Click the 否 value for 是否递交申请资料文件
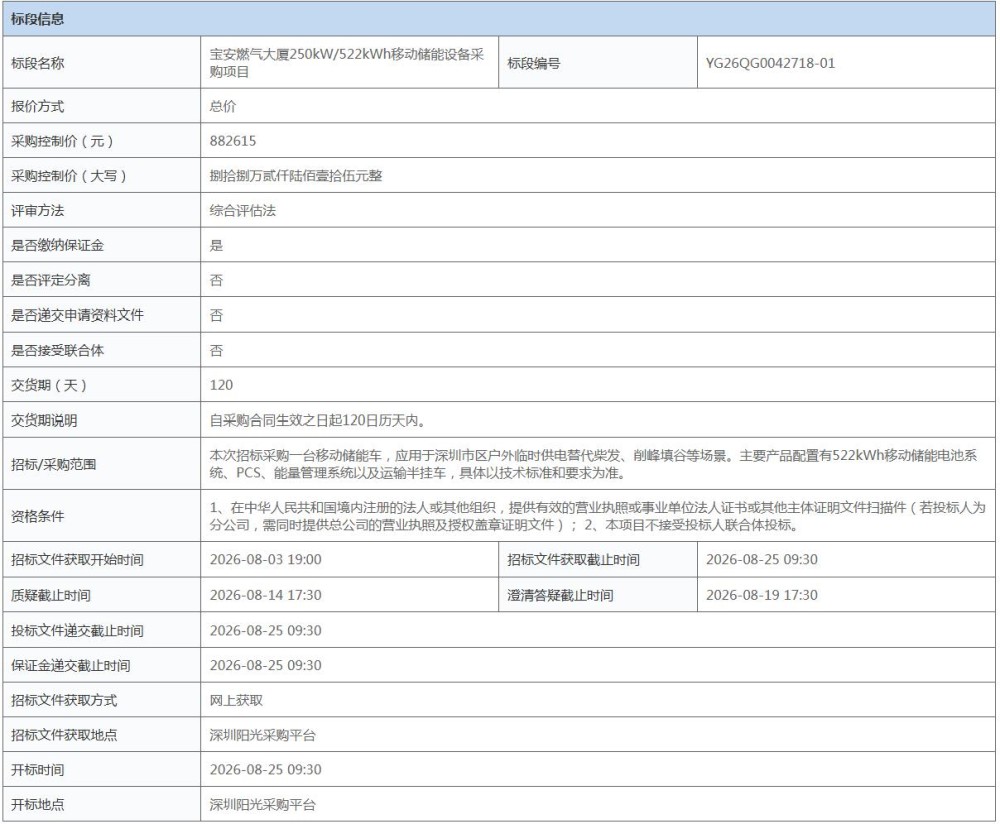The image size is (1000, 824). pos(216,315)
